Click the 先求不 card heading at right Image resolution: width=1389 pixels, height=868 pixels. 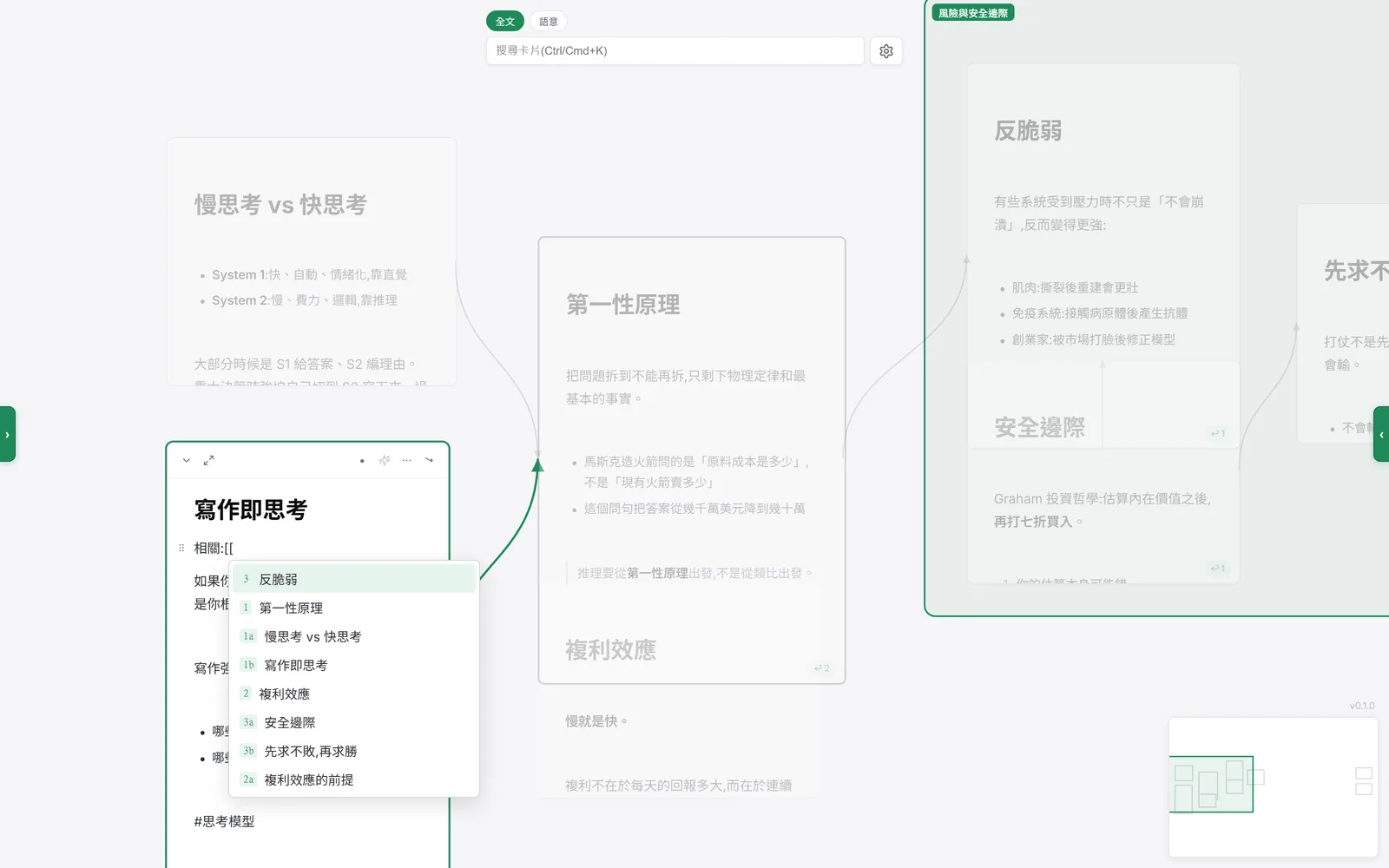tap(1356, 271)
